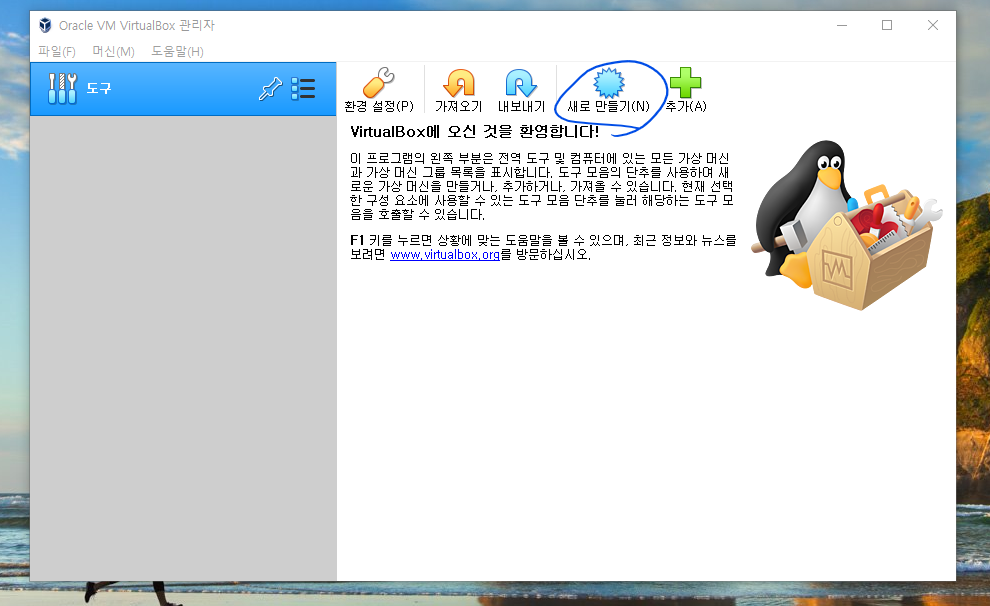990x606 pixels.
Task: Open the list menu icon in 도구 row
Action: click(x=303, y=89)
